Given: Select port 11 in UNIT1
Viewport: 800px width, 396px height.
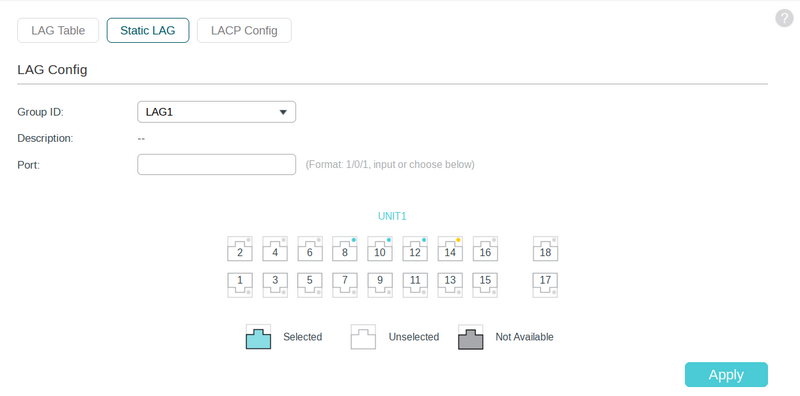Looking at the screenshot, I should 415,285.
